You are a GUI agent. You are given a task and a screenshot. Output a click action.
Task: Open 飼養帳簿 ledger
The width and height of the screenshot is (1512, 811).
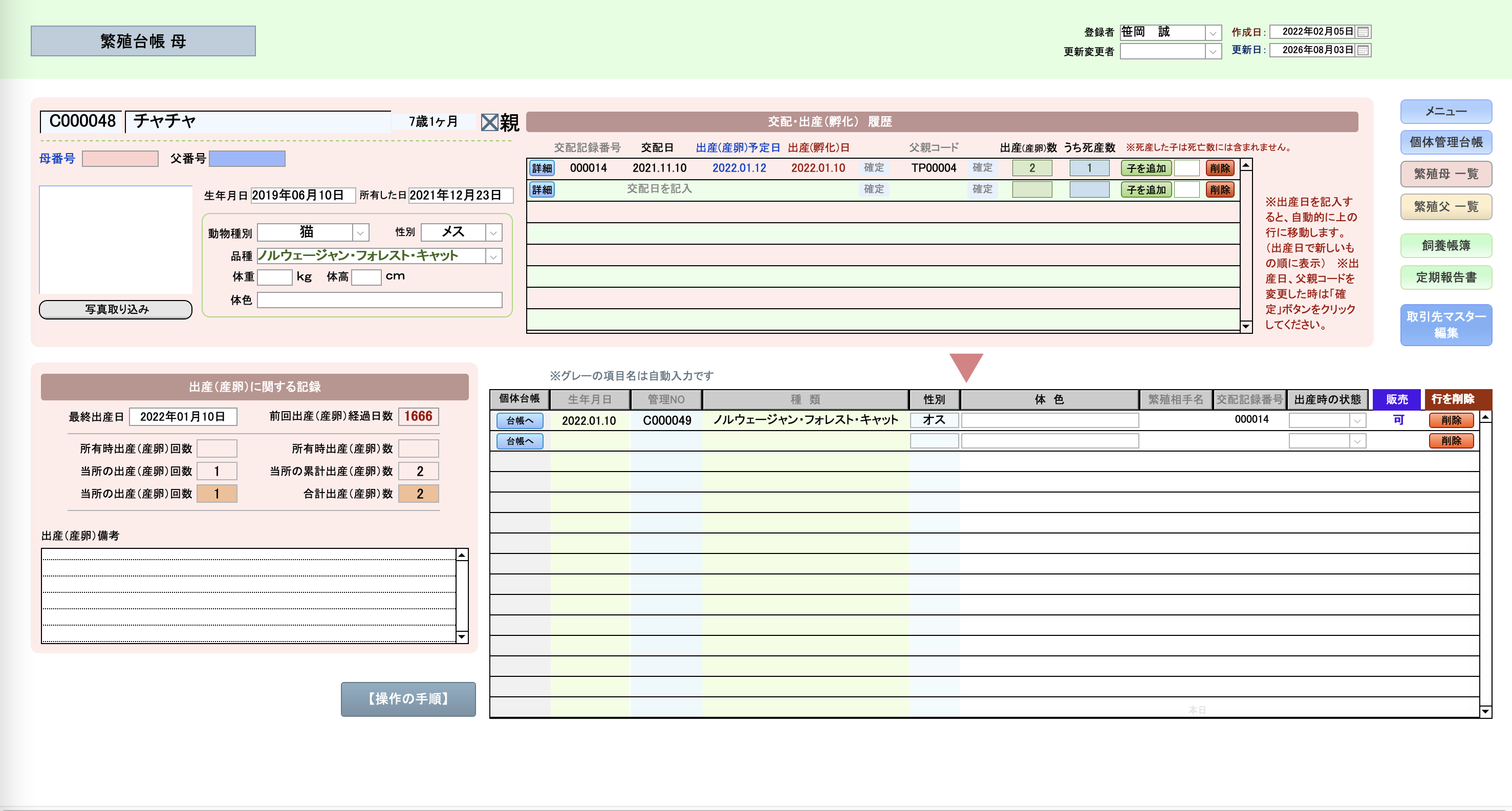[x=1445, y=245]
